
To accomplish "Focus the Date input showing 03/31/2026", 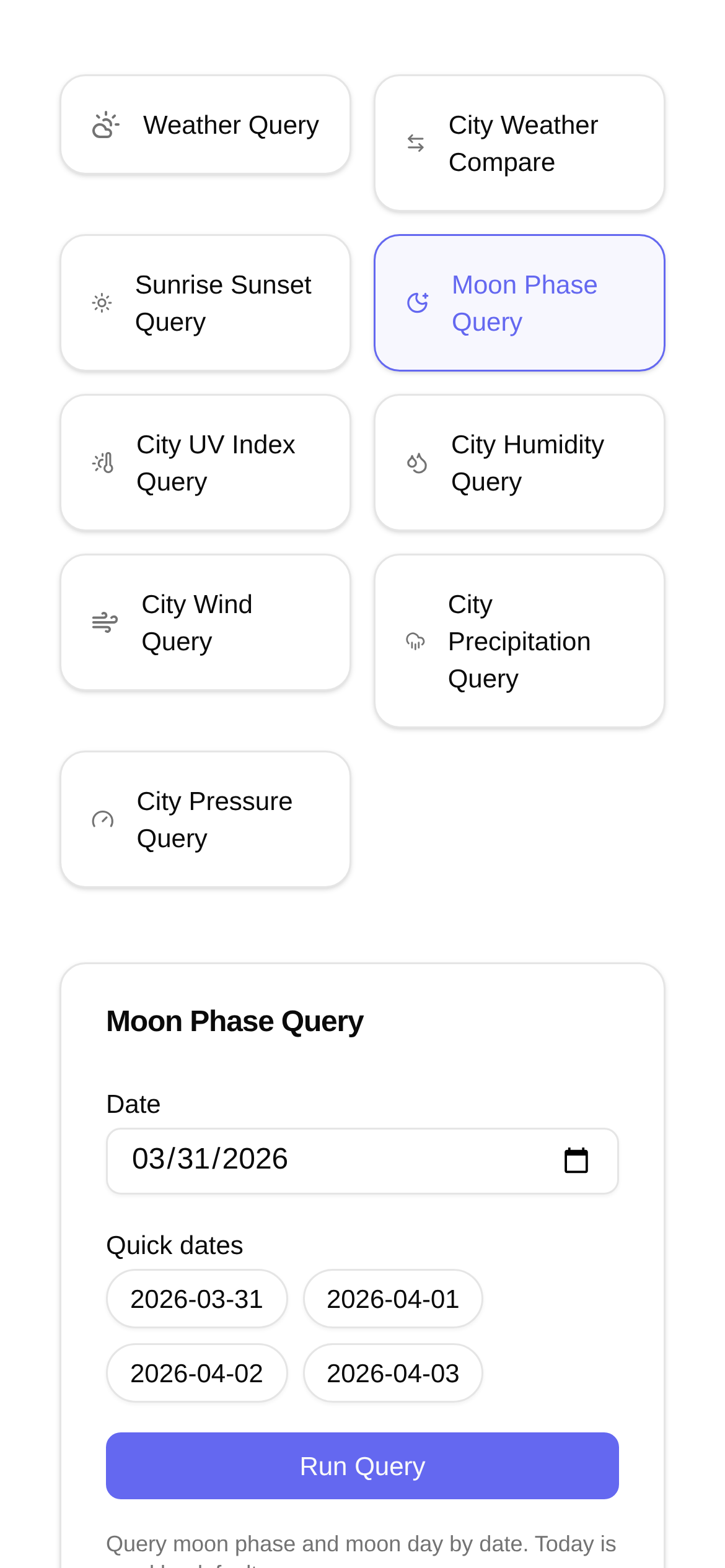I will point(310,1161).
